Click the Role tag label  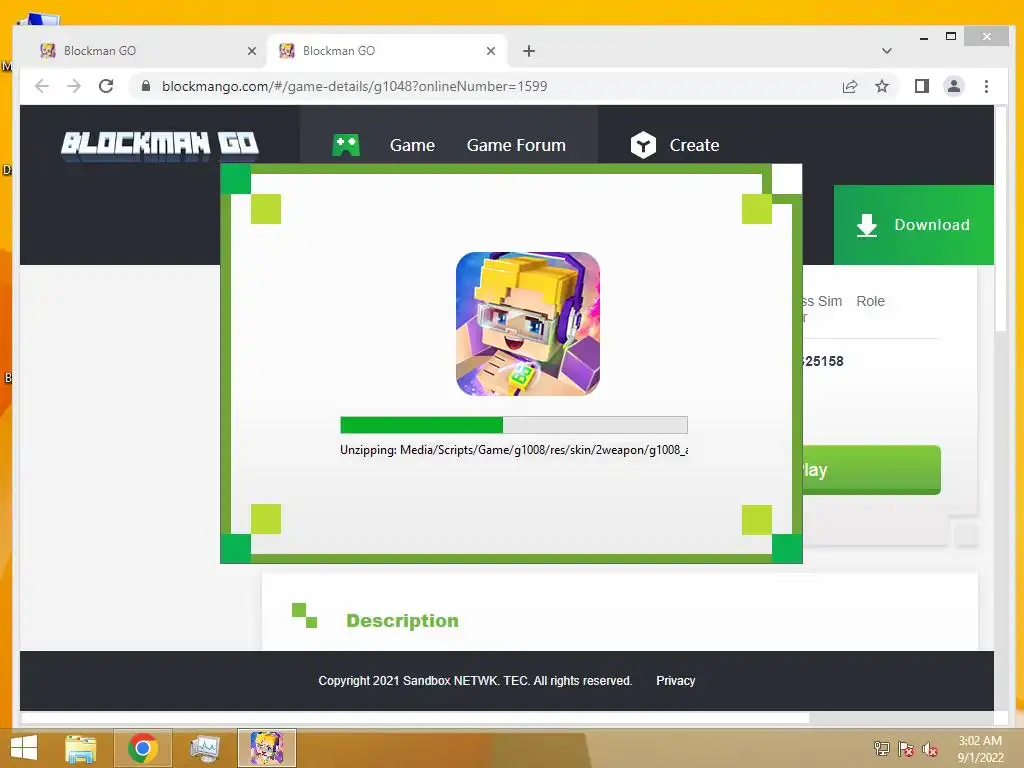click(871, 301)
